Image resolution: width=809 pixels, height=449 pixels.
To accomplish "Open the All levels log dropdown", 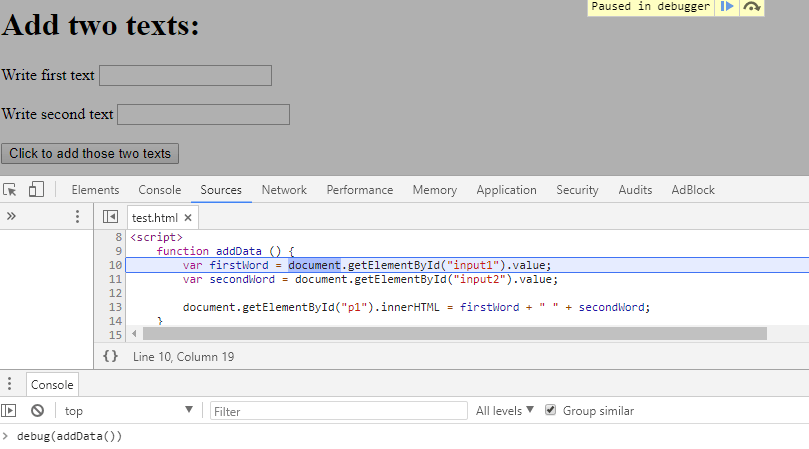I will coord(505,411).
